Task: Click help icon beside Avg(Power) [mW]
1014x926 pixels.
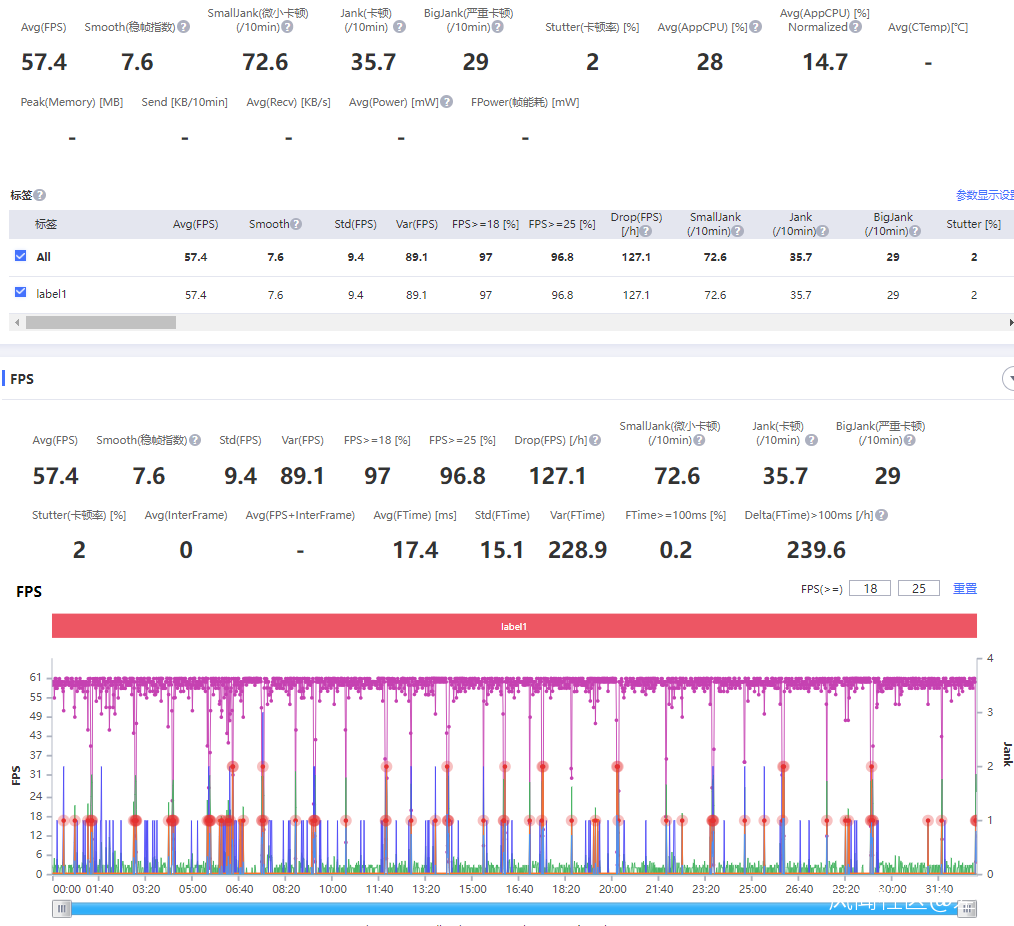Action: (447, 102)
